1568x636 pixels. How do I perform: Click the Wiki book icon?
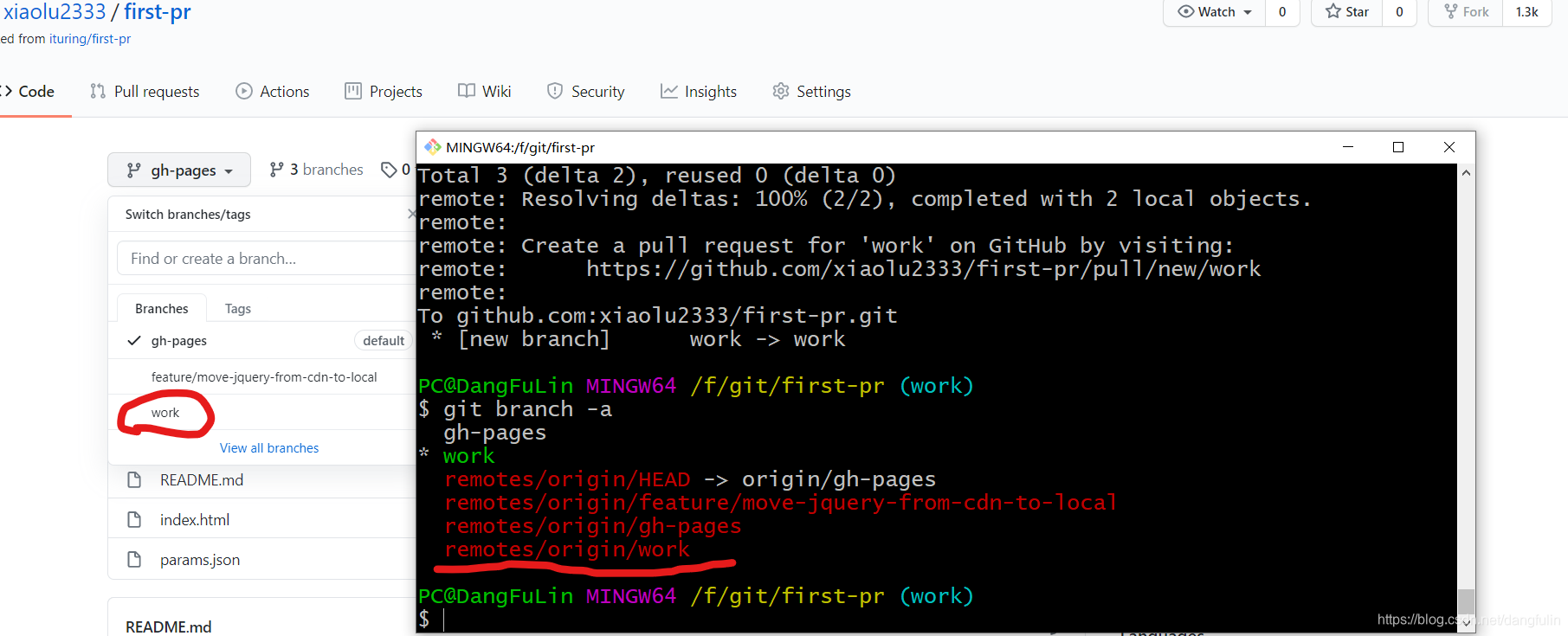[x=467, y=91]
